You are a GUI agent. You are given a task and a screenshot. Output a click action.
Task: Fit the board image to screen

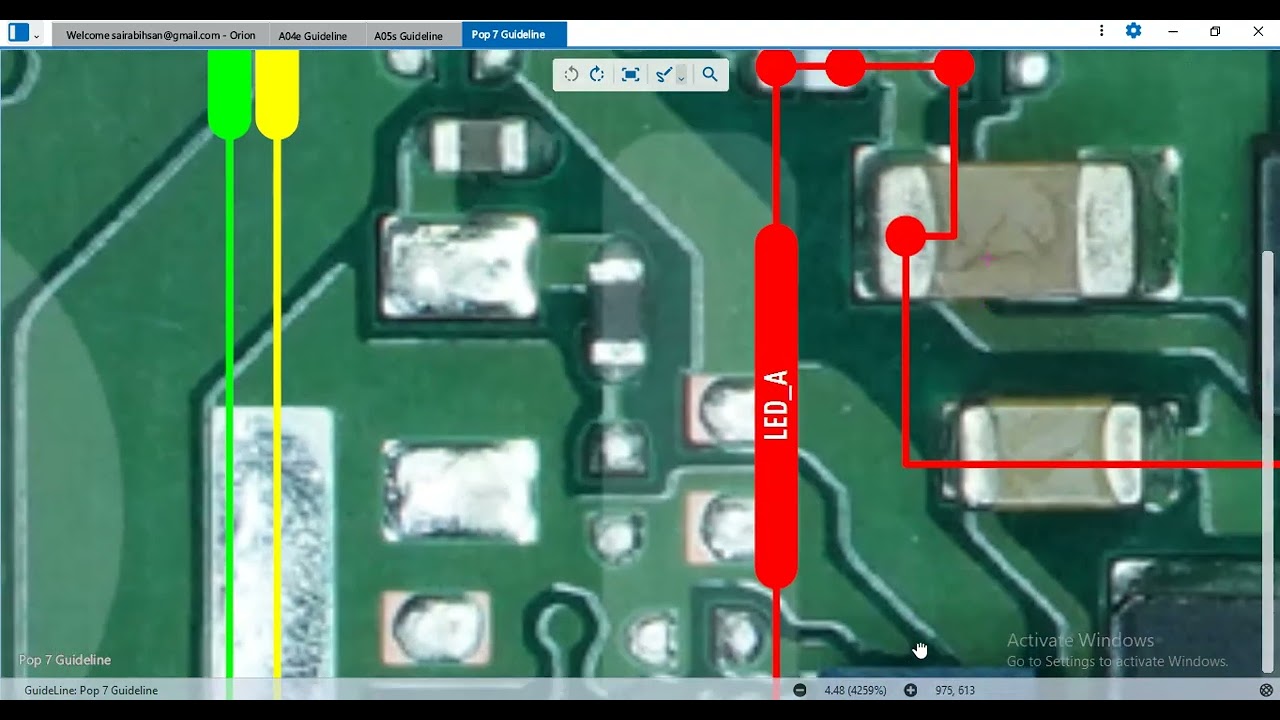(630, 74)
